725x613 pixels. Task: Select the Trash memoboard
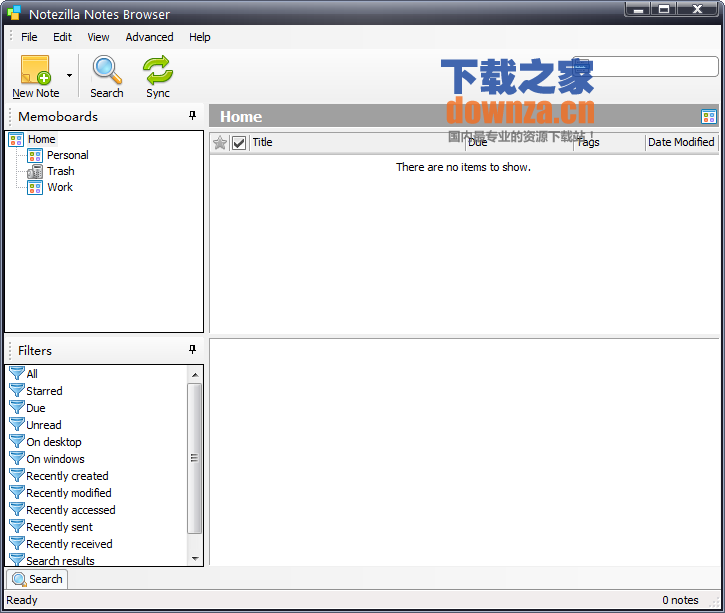coord(61,171)
